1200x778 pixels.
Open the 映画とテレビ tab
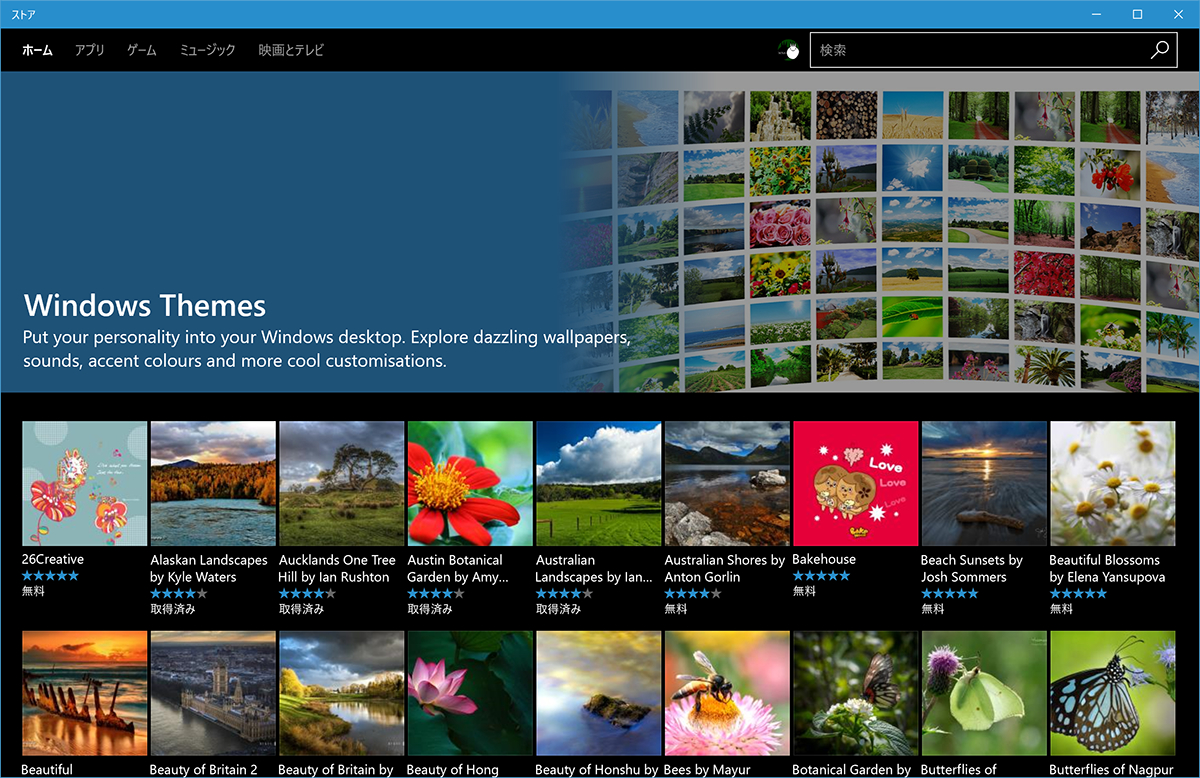point(291,50)
